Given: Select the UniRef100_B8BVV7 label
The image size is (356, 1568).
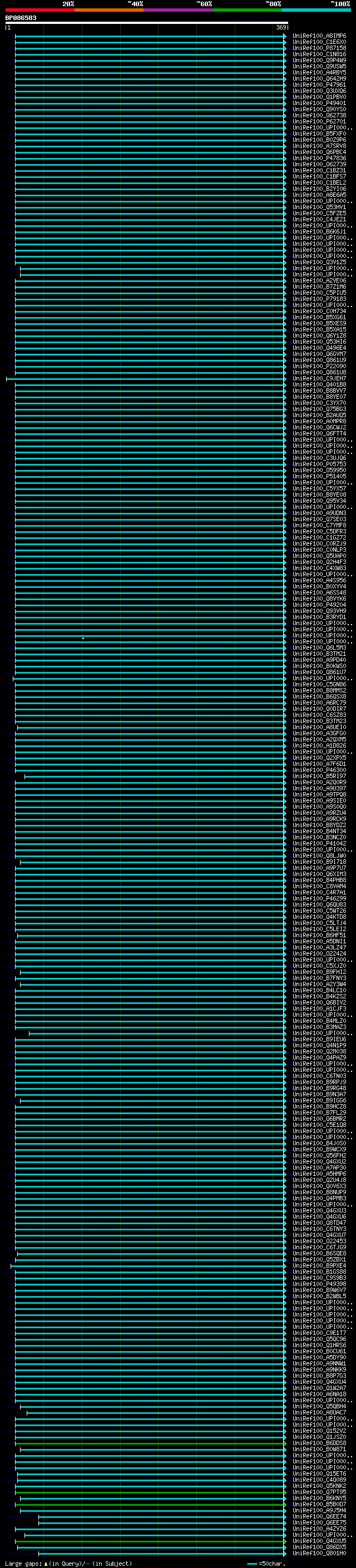Looking at the screenshot, I should point(319,391).
